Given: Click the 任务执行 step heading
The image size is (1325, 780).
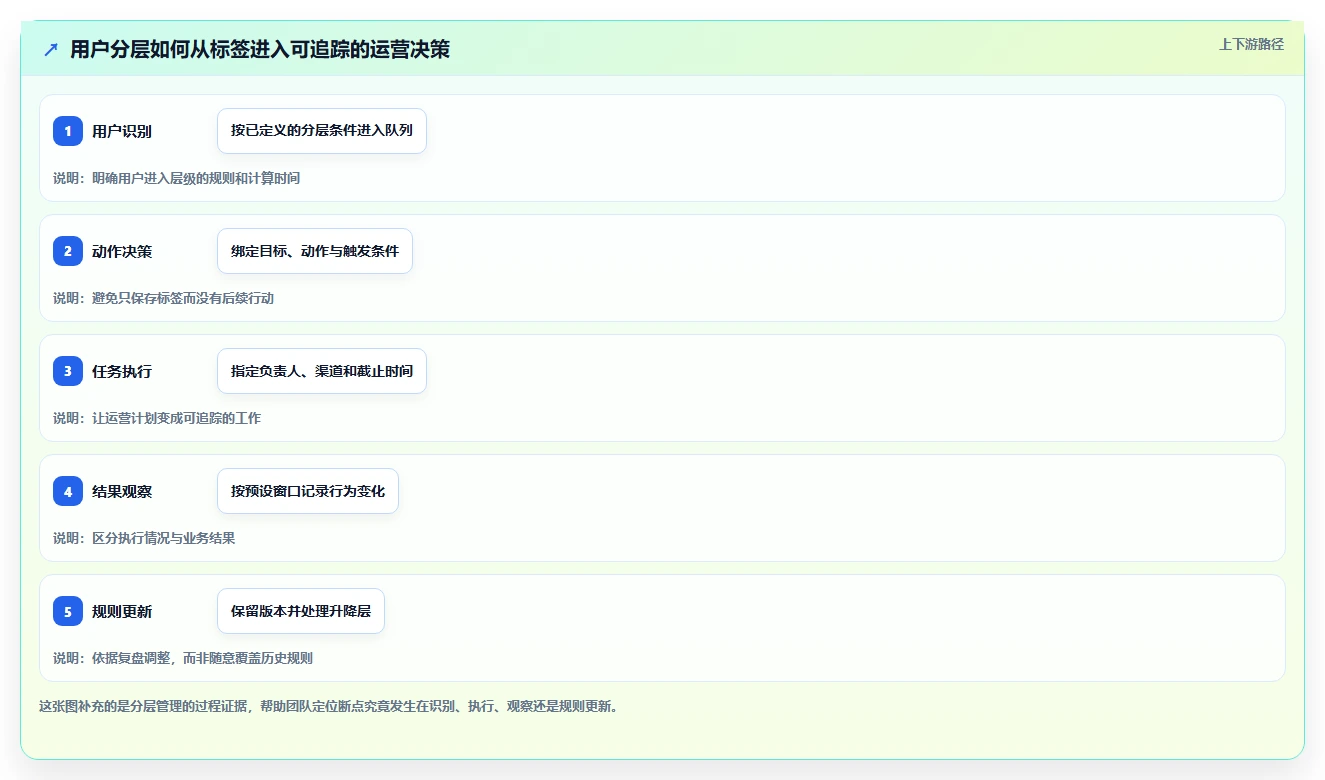Looking at the screenshot, I should click(122, 371).
